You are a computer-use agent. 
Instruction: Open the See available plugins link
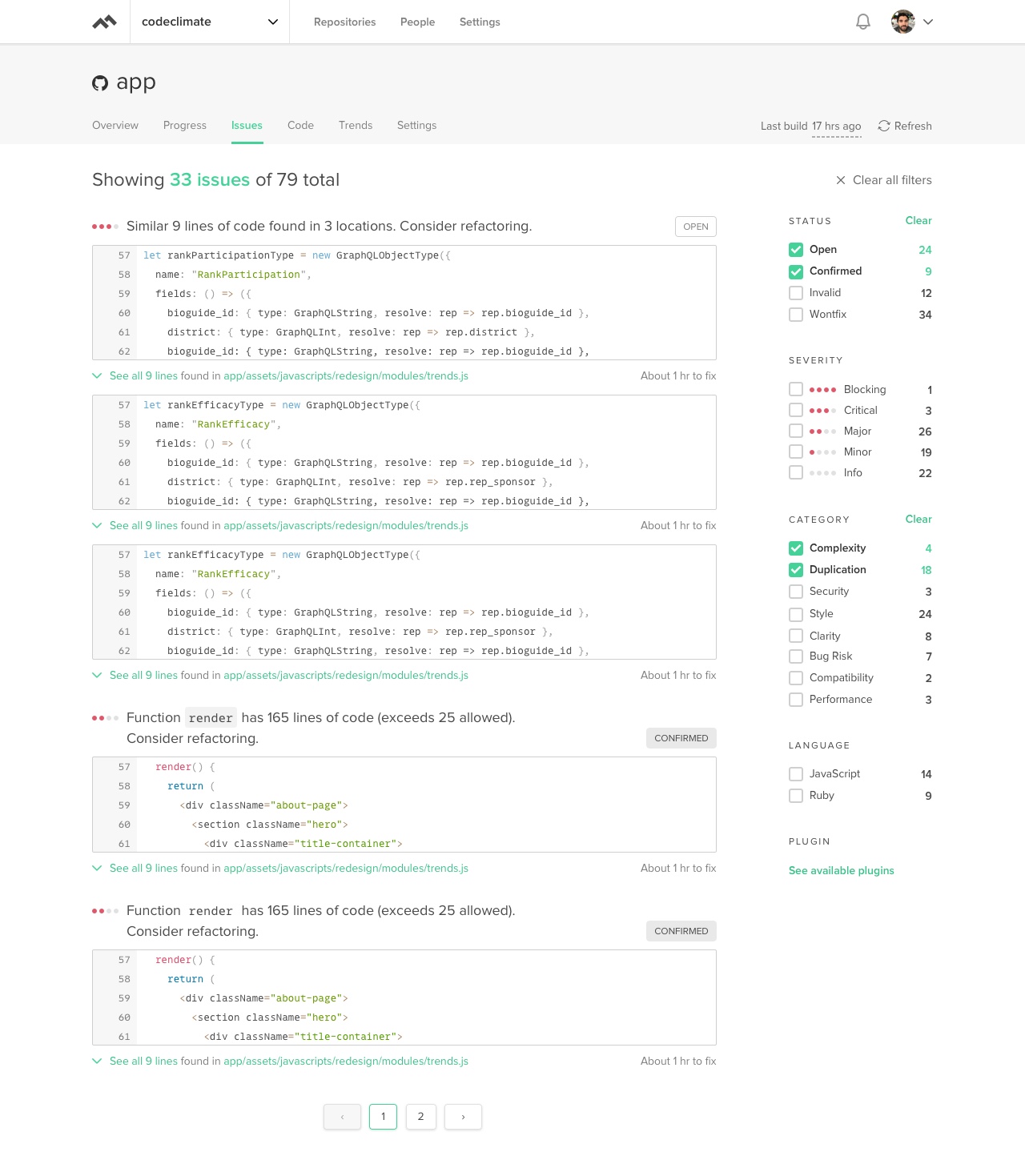[841, 870]
